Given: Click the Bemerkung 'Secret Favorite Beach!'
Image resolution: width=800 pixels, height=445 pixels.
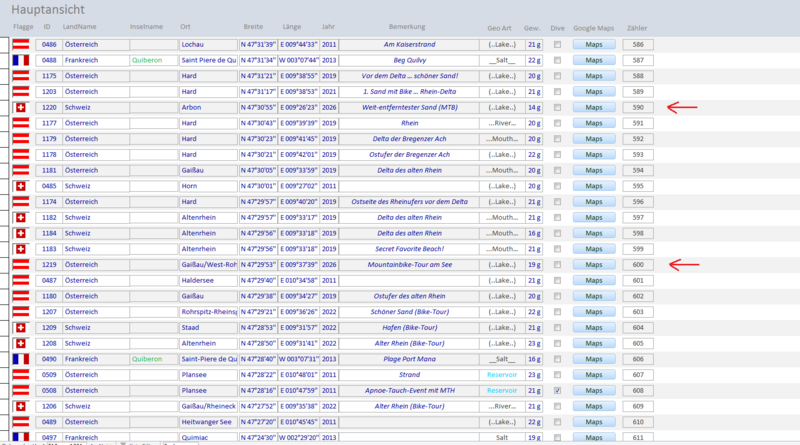Looking at the screenshot, I should pyautogui.click(x=409, y=249).
